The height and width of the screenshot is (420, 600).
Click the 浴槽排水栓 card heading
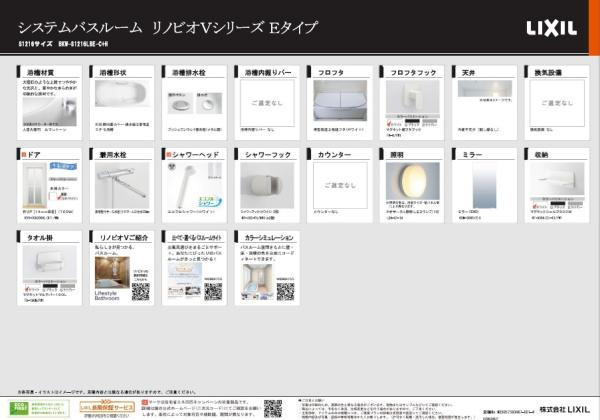coord(189,72)
